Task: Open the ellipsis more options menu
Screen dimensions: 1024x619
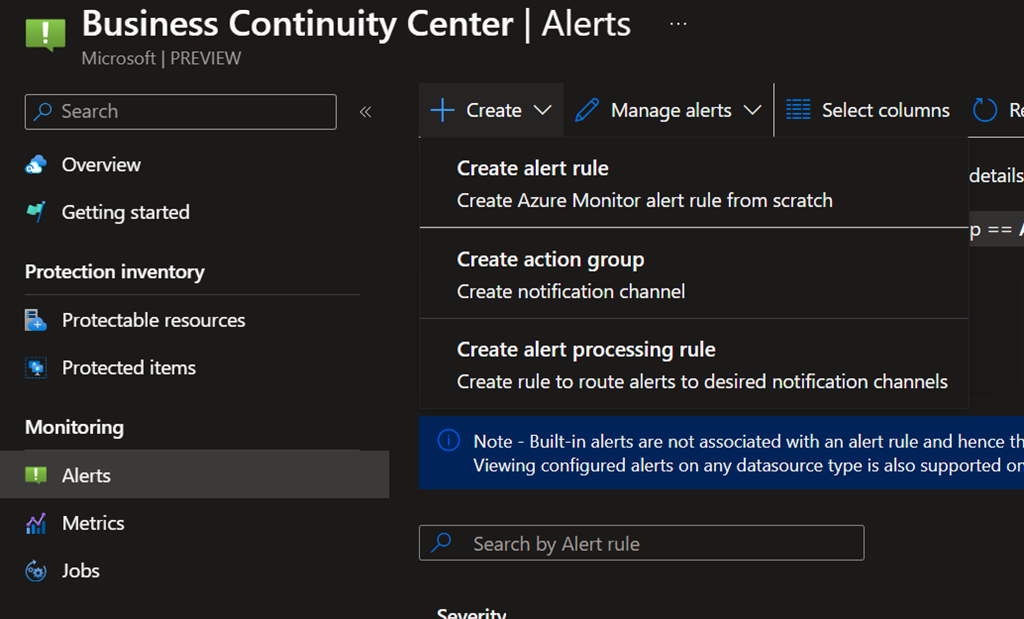Action: [678, 24]
